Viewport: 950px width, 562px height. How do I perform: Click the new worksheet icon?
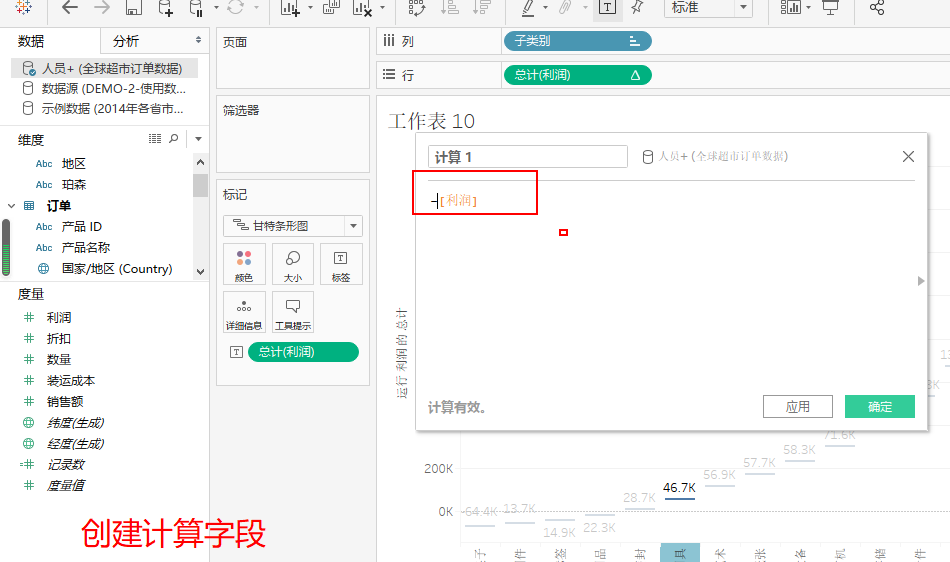[x=291, y=8]
